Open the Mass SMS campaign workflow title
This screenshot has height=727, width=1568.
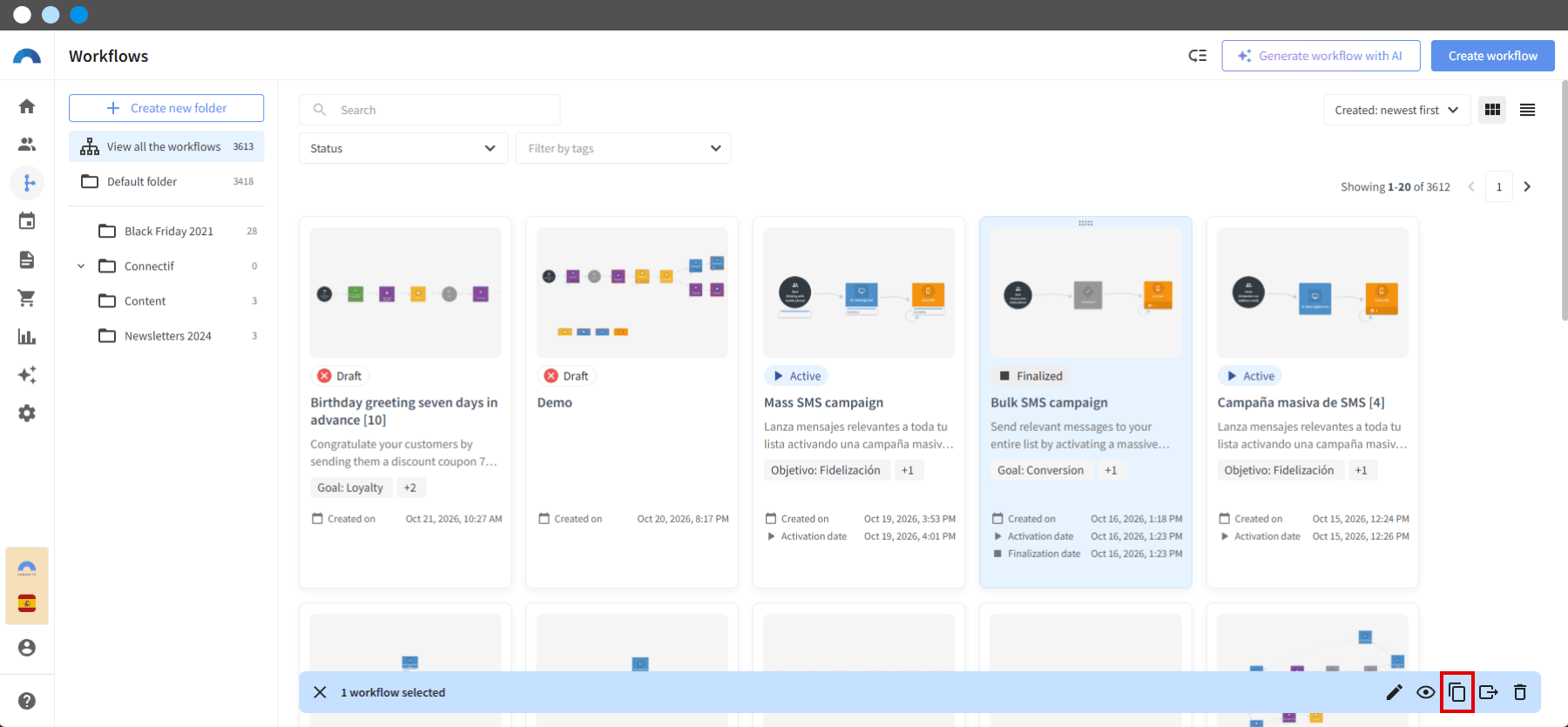coord(824,402)
